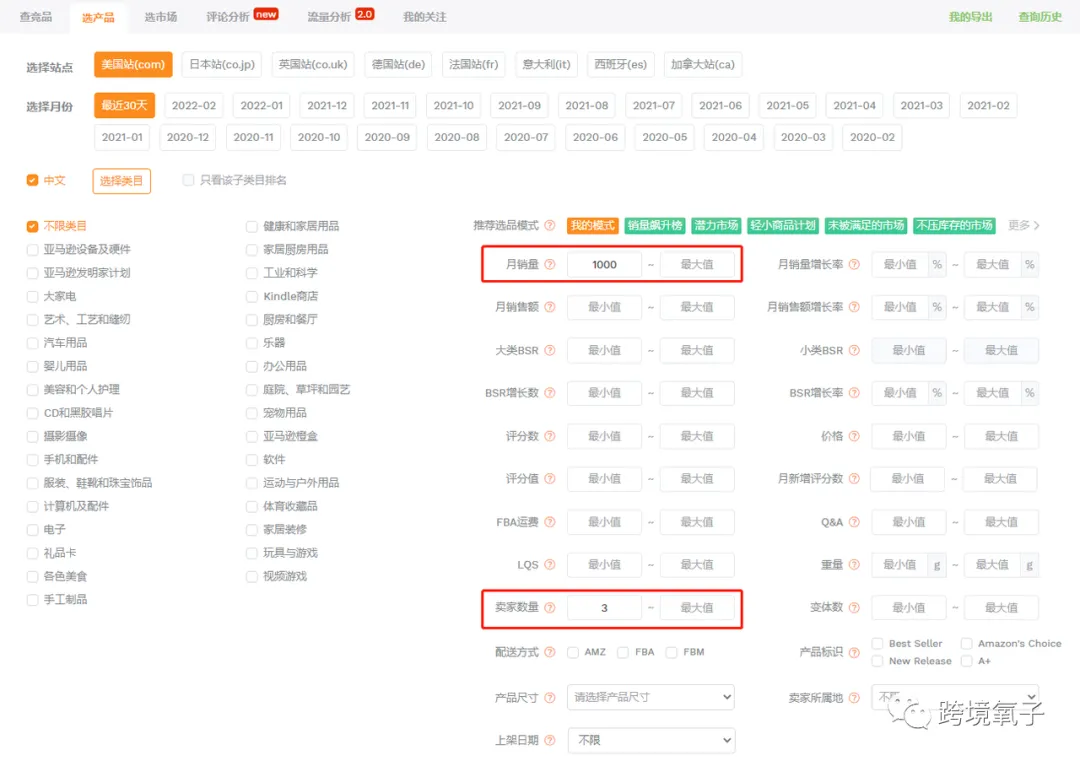The image size is (1080, 761).
Task: Select the 2020-02 month
Action: click(872, 137)
